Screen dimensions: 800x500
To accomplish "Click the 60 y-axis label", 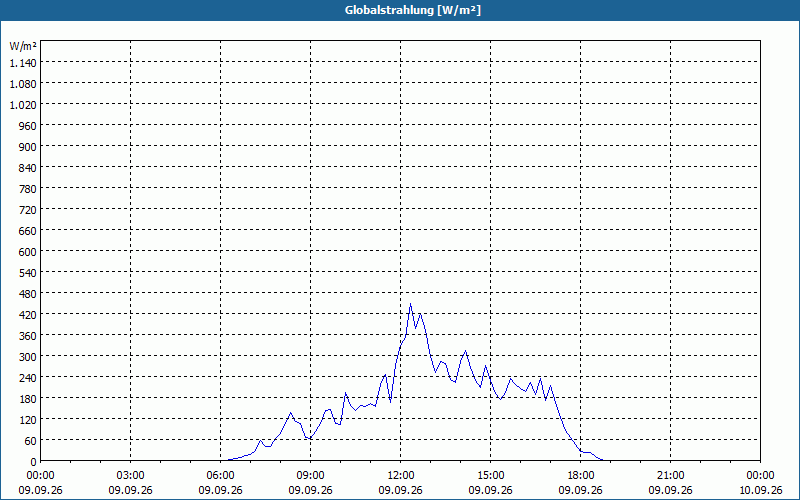I will coord(31,440).
